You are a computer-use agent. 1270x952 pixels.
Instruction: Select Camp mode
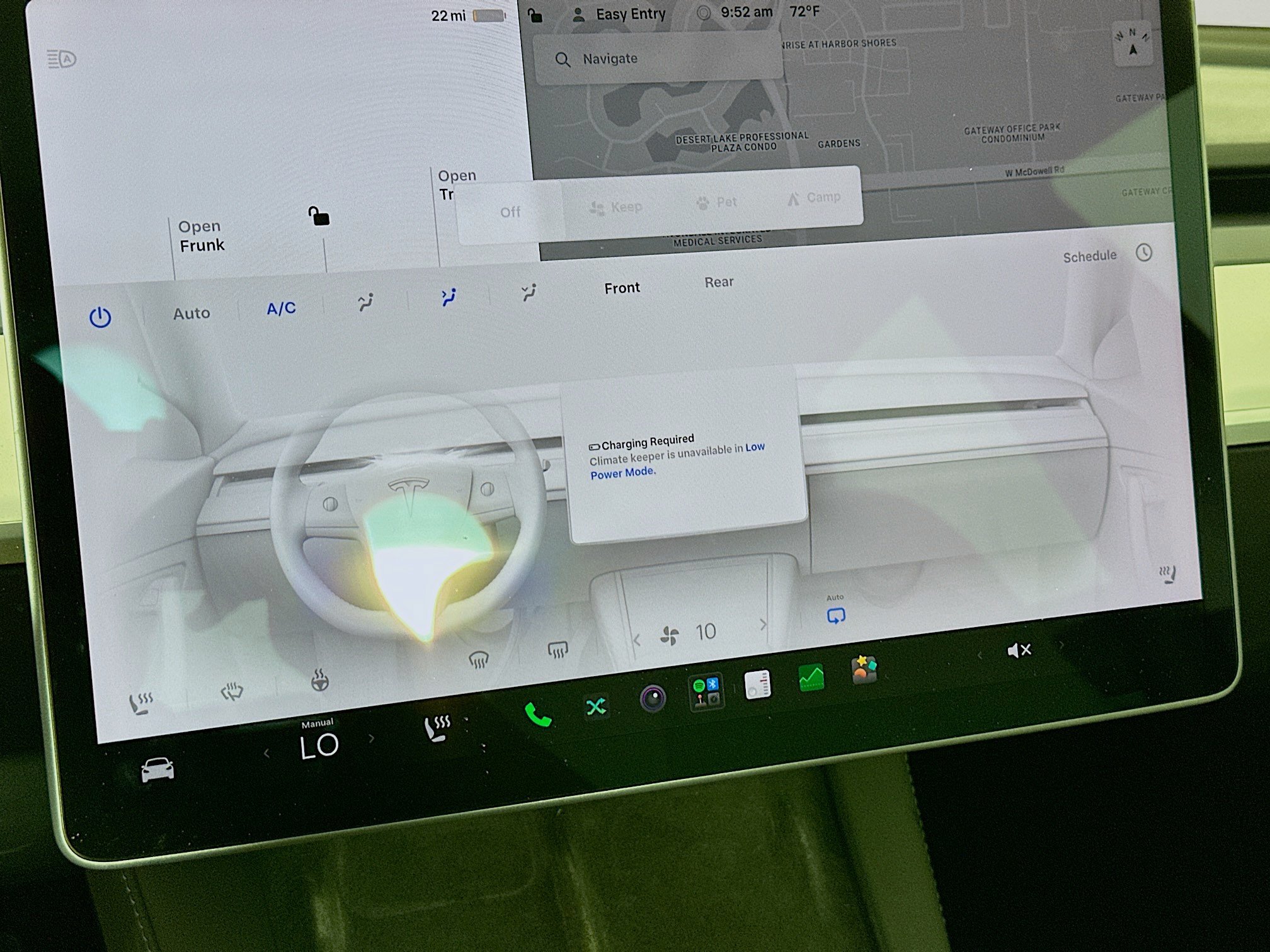click(813, 198)
